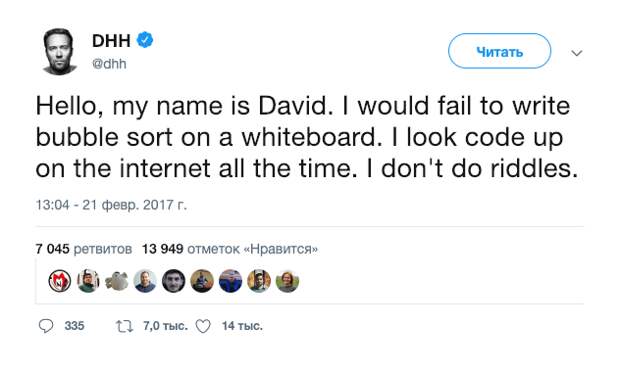Open the third gray elephant avatar
The width and height of the screenshot is (620, 372).
pyautogui.click(x=117, y=281)
